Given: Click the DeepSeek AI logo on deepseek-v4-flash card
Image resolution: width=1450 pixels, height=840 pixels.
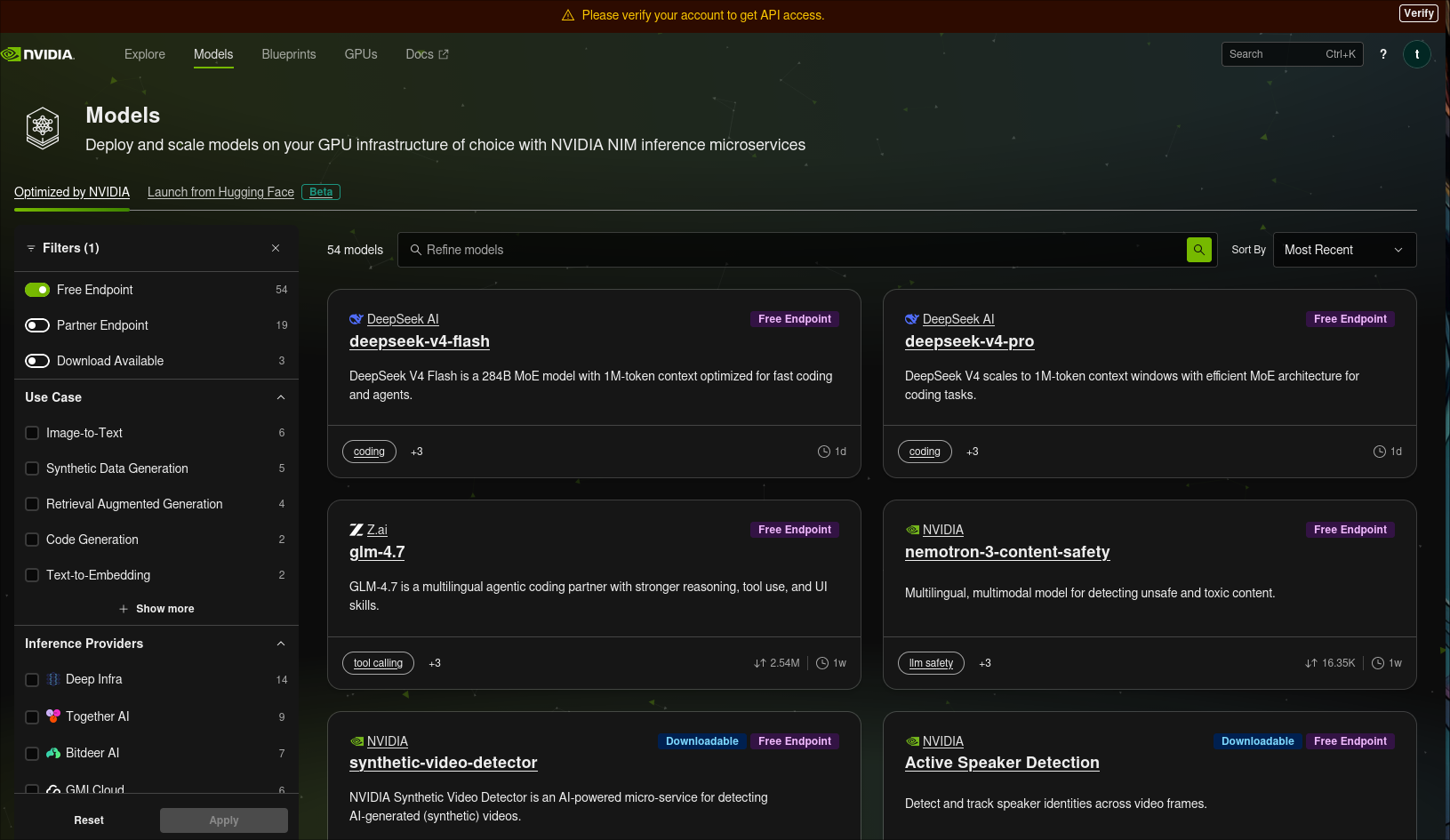Looking at the screenshot, I should click(x=356, y=319).
